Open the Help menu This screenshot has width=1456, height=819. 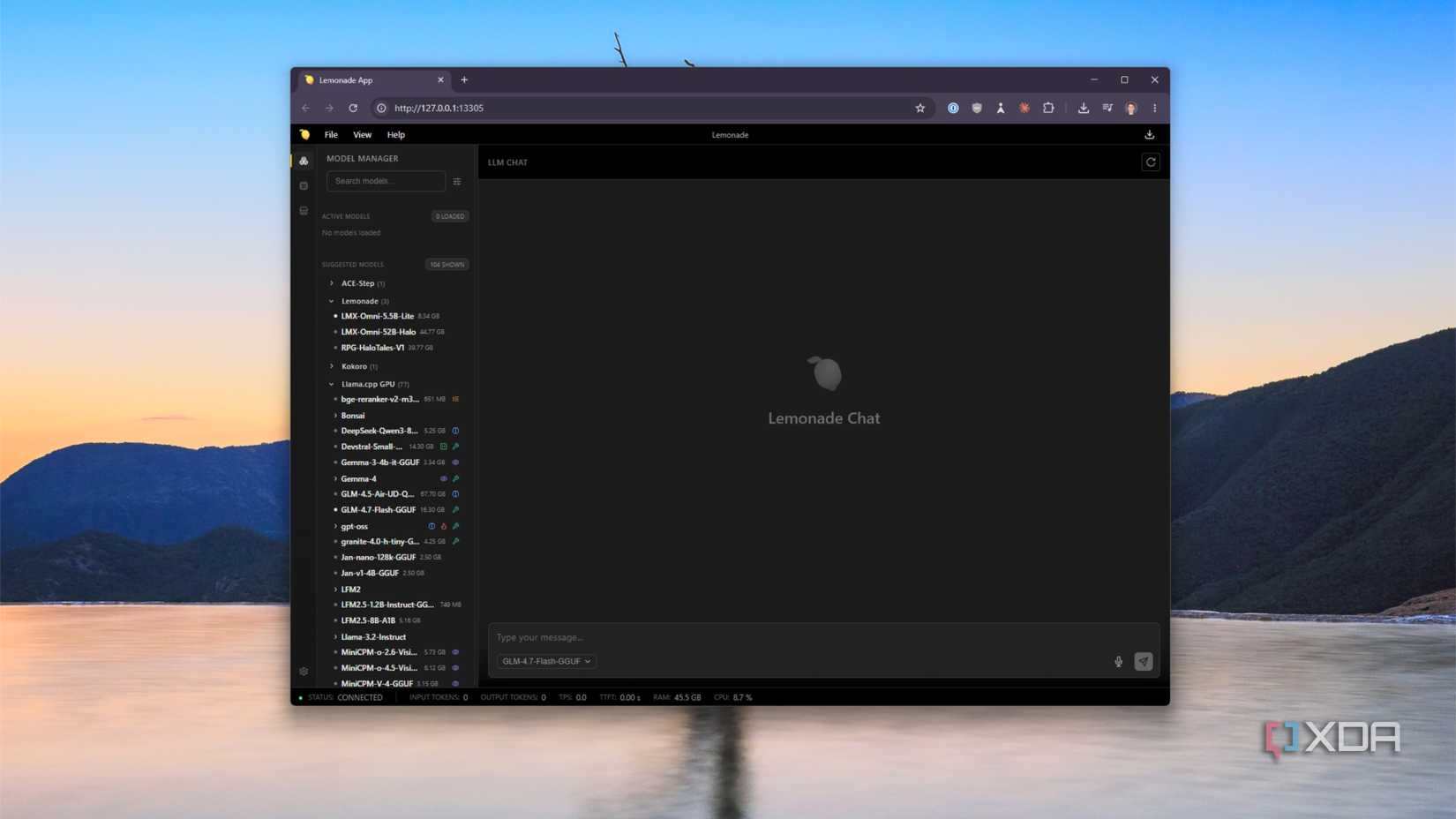(395, 135)
